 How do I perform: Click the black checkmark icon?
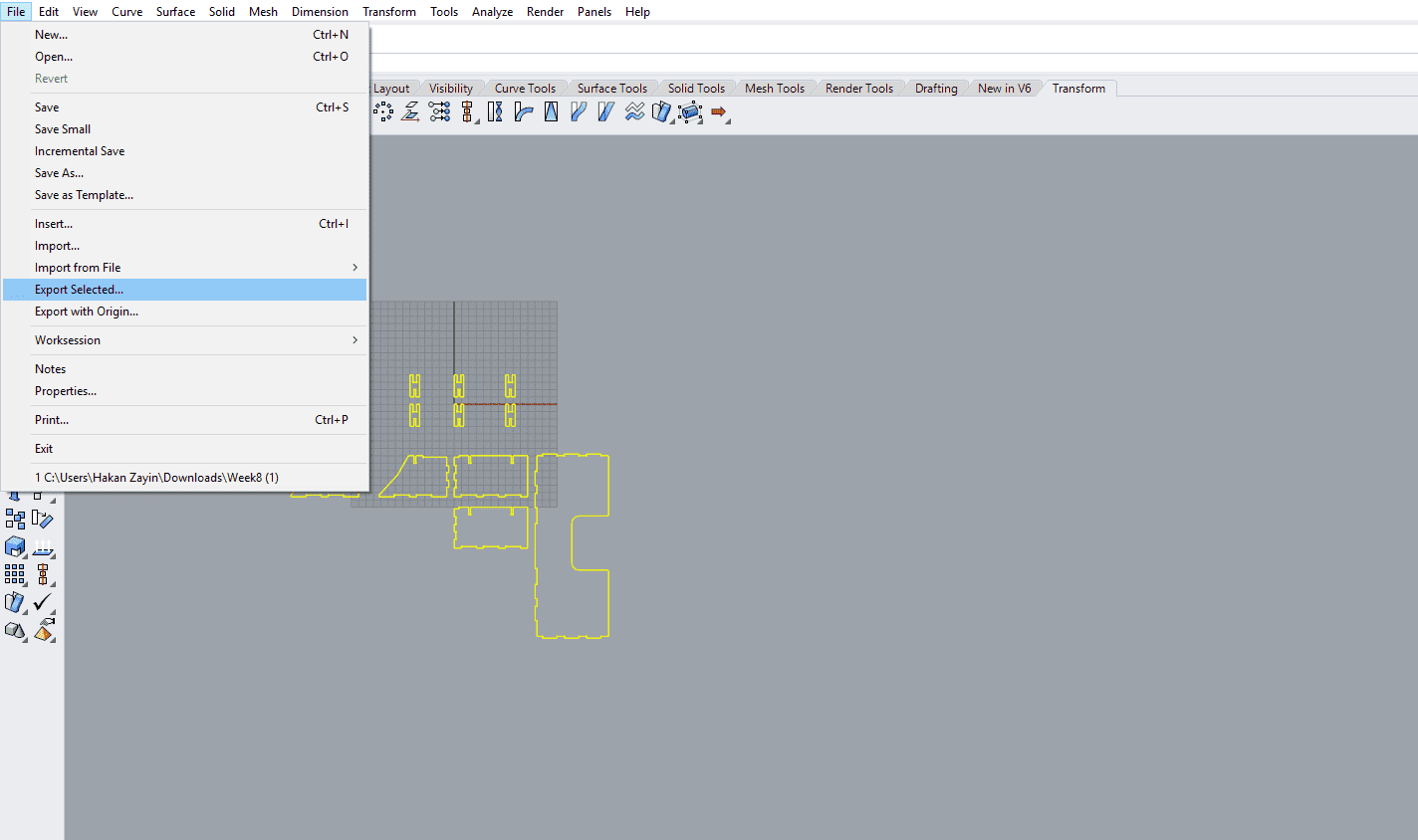pos(43,602)
